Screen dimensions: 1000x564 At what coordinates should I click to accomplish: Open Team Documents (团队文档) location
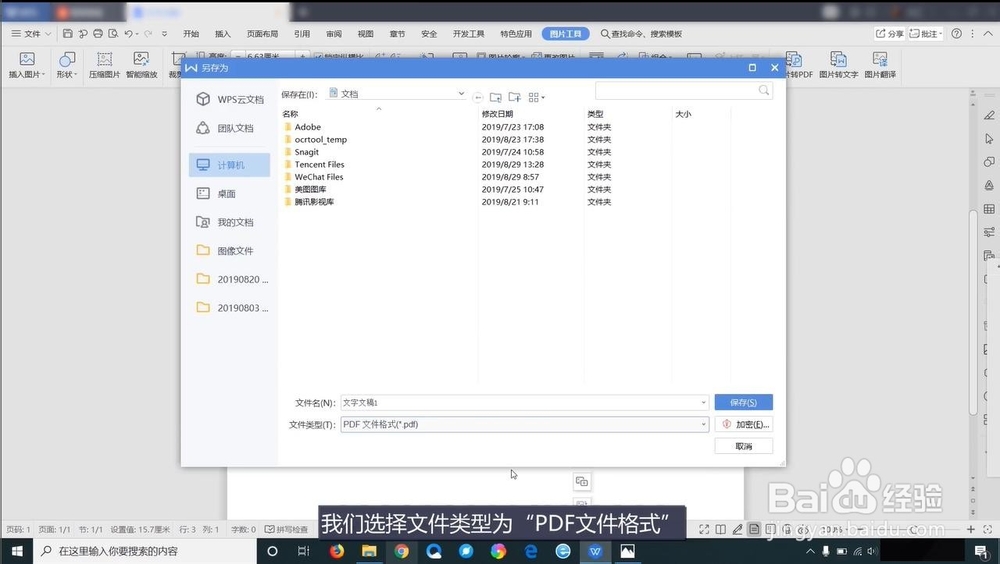tap(230, 128)
